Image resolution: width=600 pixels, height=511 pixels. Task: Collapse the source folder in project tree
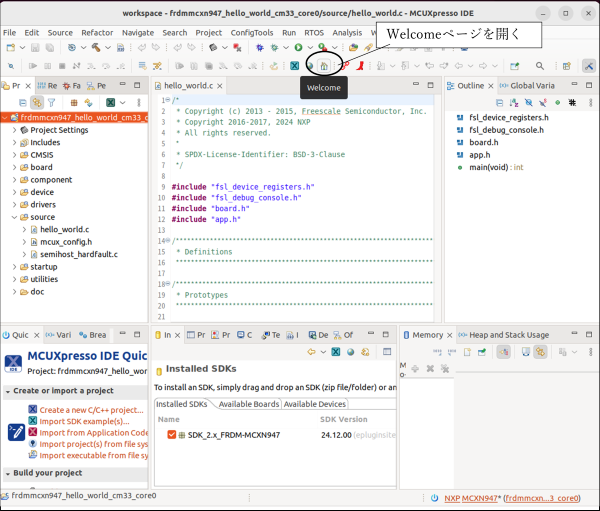(x=14, y=217)
